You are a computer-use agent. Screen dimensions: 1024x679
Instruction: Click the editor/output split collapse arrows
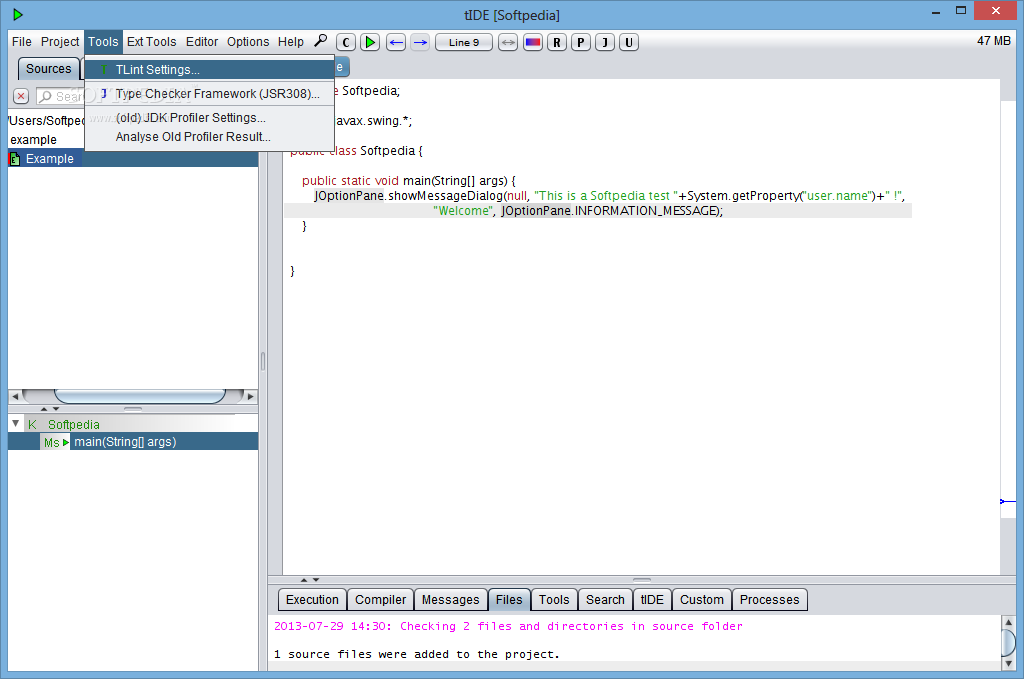pyautogui.click(x=310, y=580)
